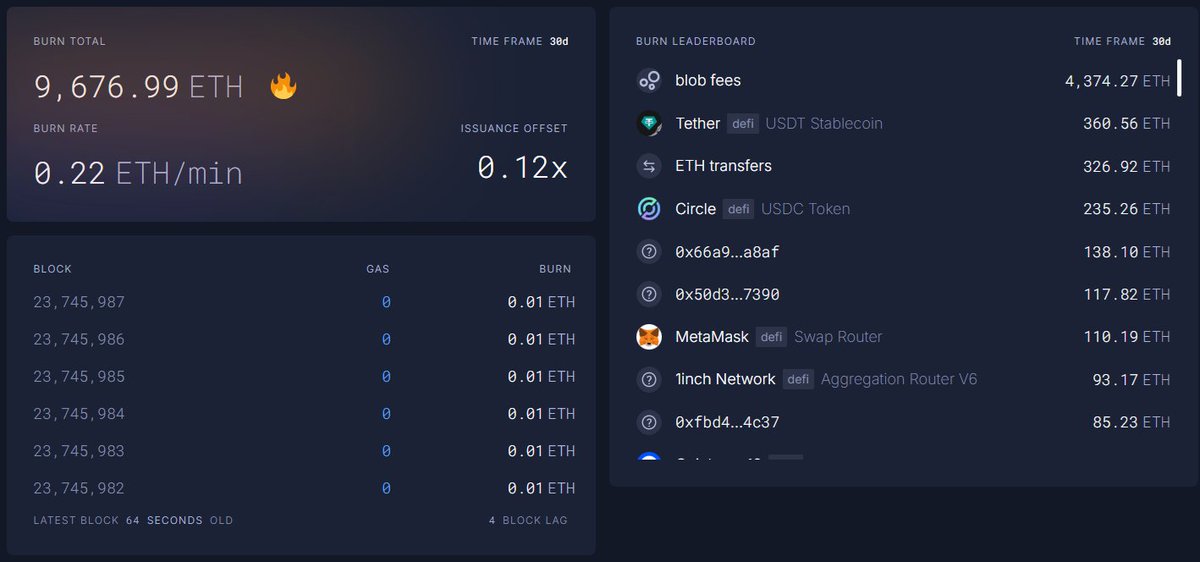
Task: Click the 110.19 ETH MetaMask amount
Action: click(x=1127, y=337)
